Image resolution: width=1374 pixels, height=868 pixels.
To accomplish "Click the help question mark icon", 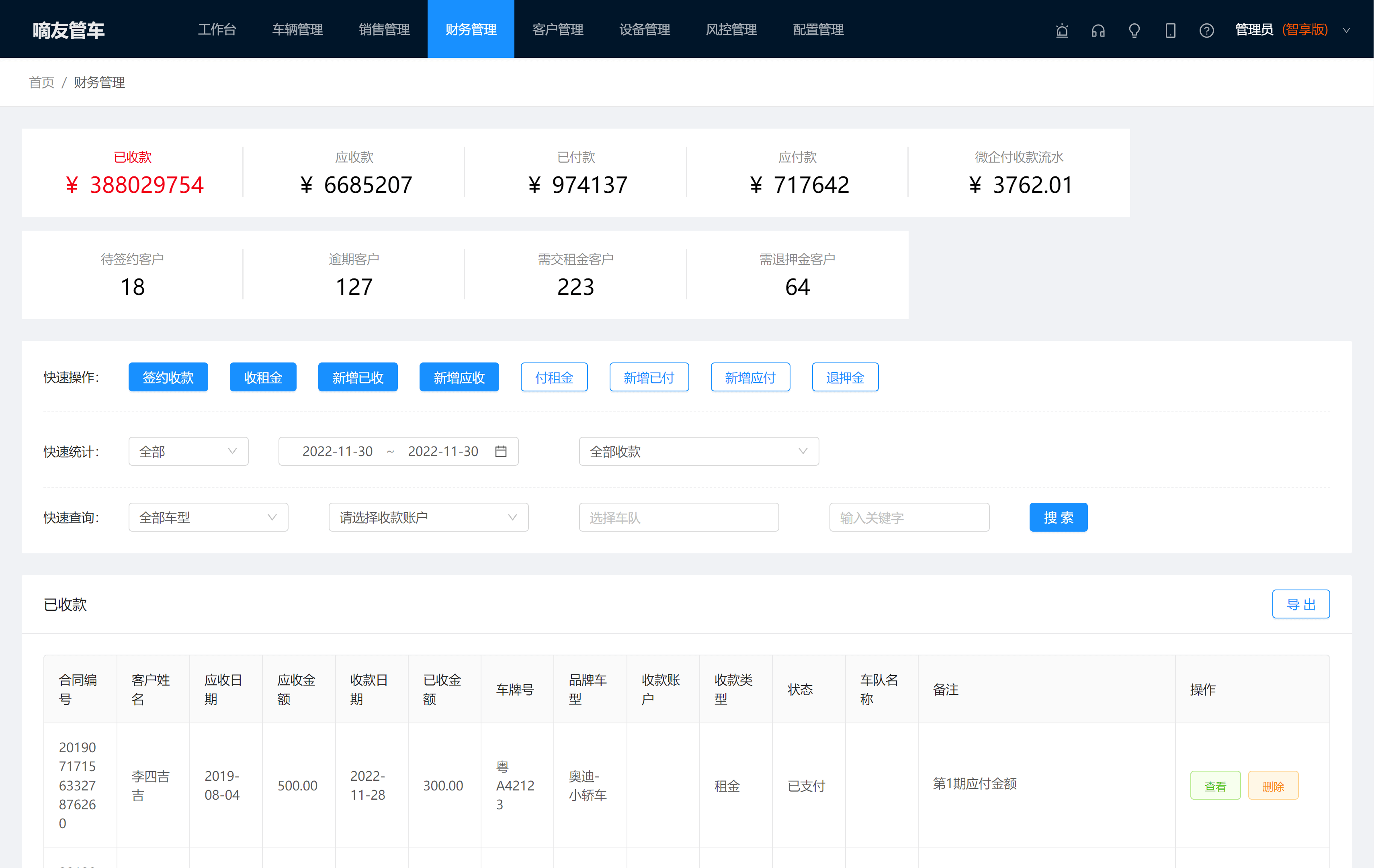I will 1206,30.
